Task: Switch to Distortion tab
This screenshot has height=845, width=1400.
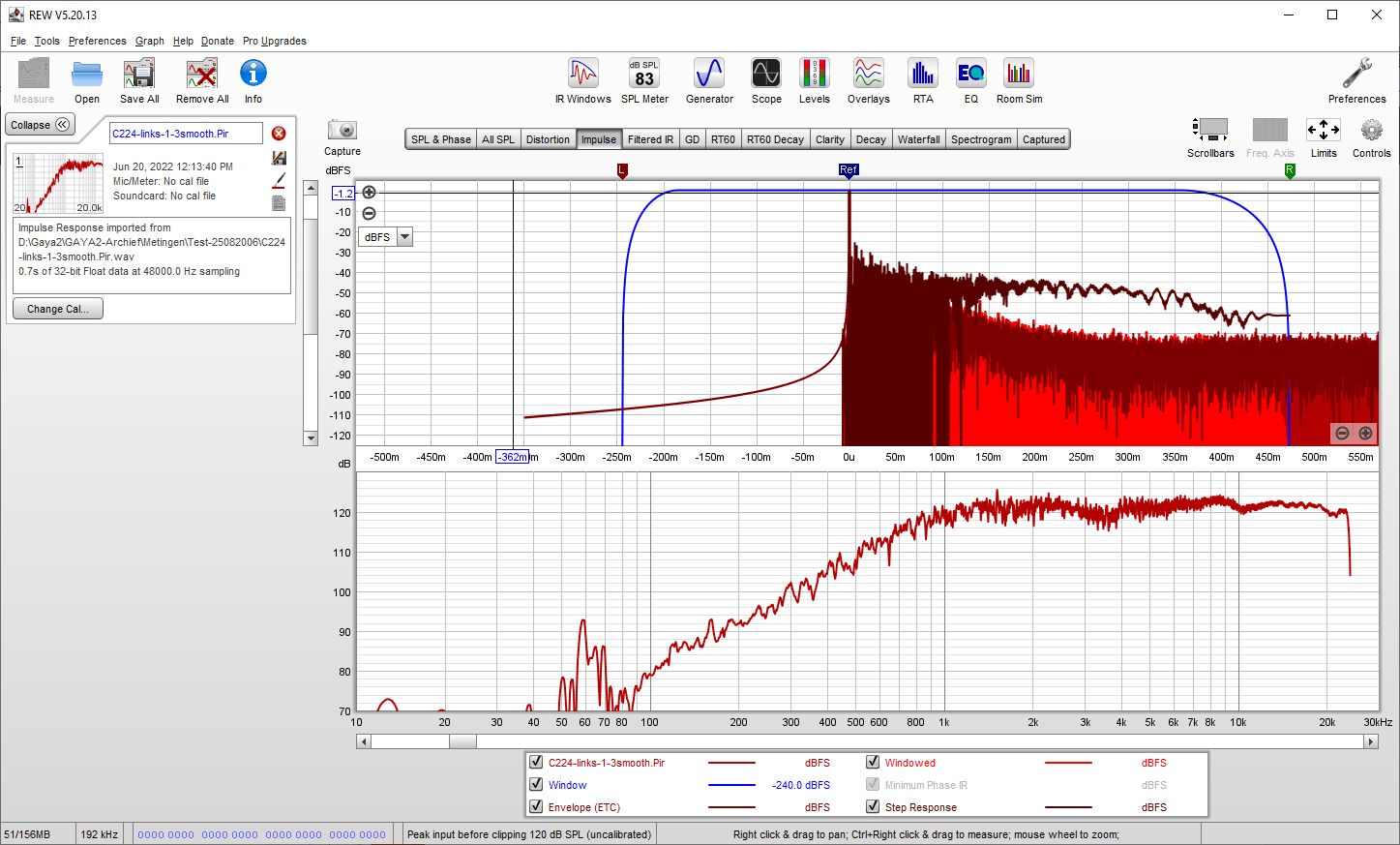Action: pos(548,139)
